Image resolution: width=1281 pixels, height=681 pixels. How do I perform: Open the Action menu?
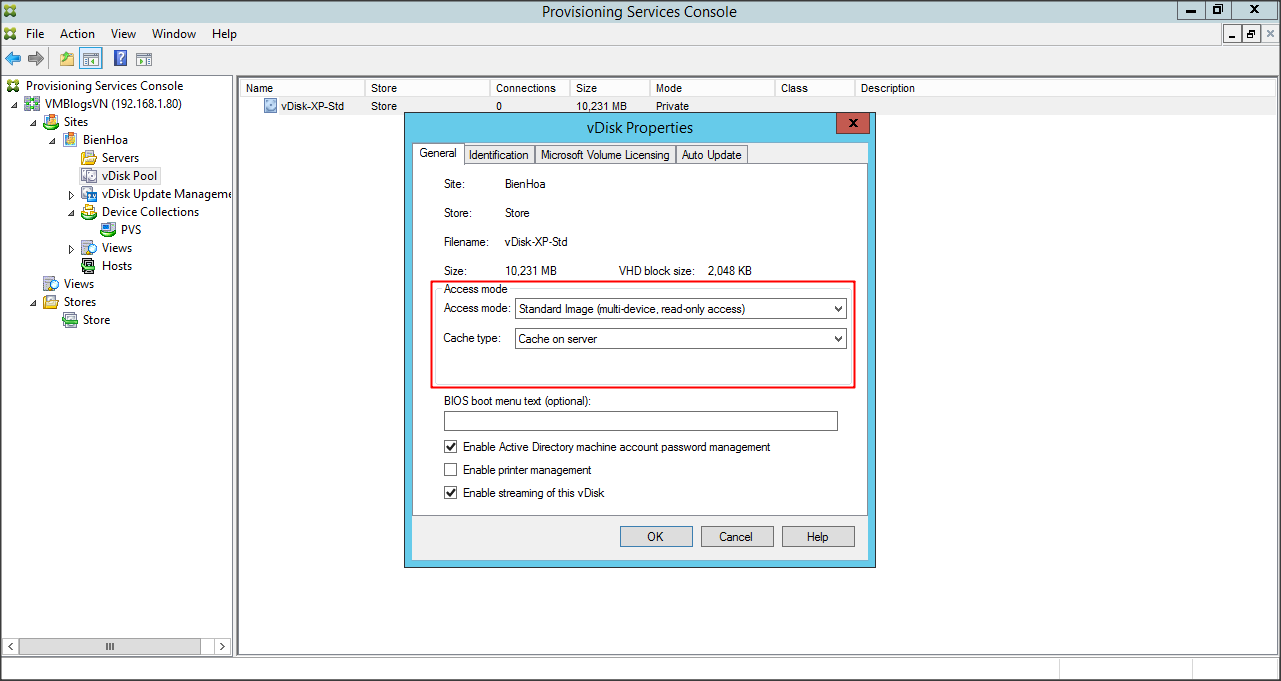click(x=77, y=34)
